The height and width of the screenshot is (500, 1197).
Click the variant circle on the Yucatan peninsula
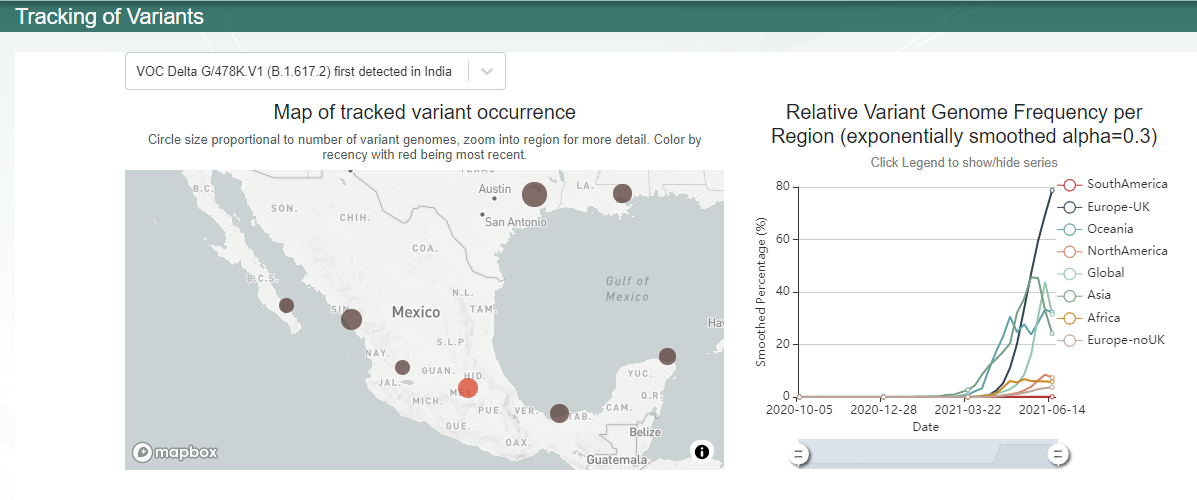coord(667,356)
